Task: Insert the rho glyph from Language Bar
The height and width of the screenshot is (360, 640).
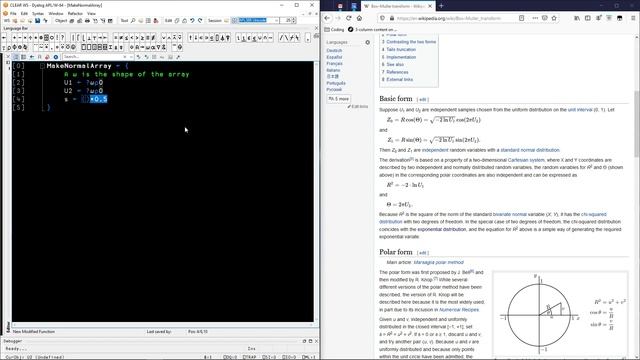Action: pyautogui.click(x=9, y=47)
